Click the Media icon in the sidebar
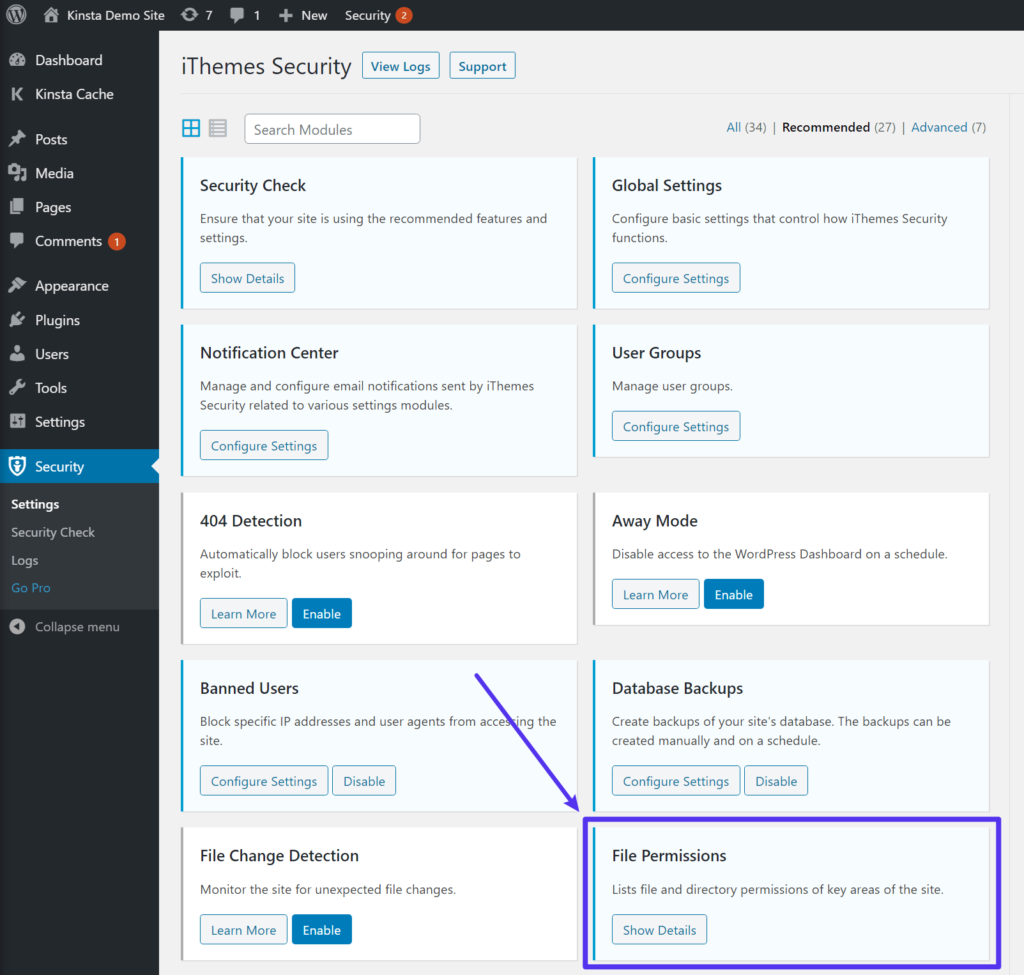Viewport: 1024px width, 975px height. click(20, 172)
